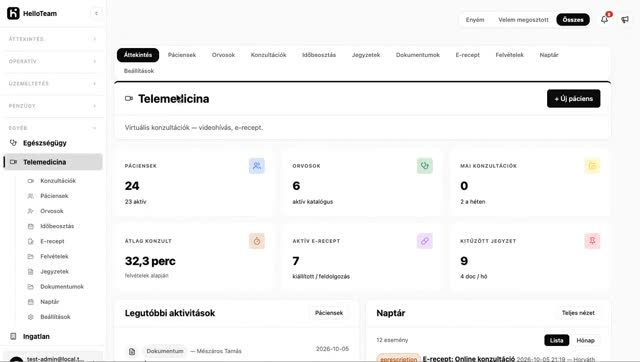Switch calendar to Hónap view
This screenshot has width=640, height=362.
585,340
